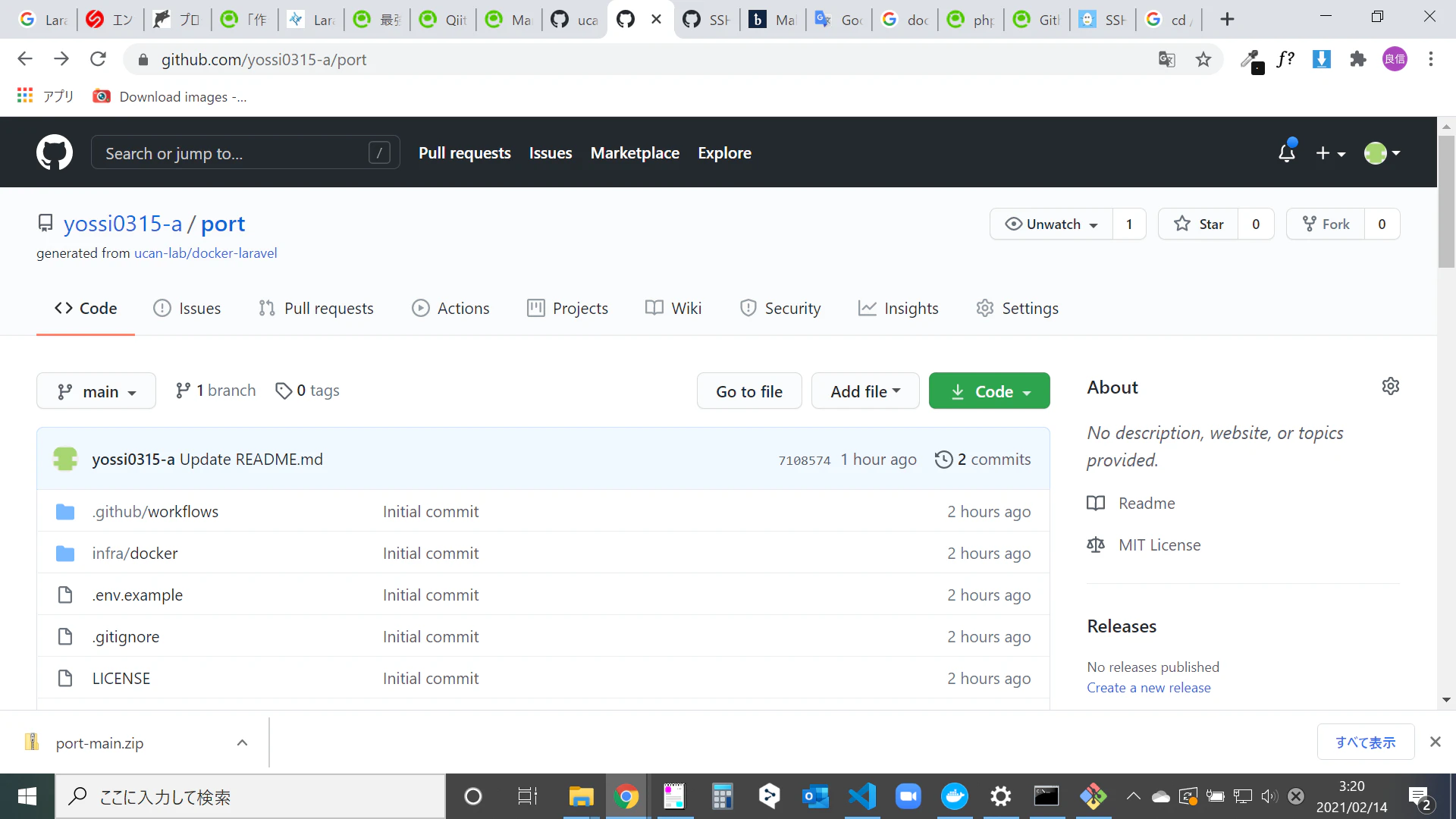Open the green Code dropdown
This screenshot has height=819, width=1456.
click(x=989, y=391)
